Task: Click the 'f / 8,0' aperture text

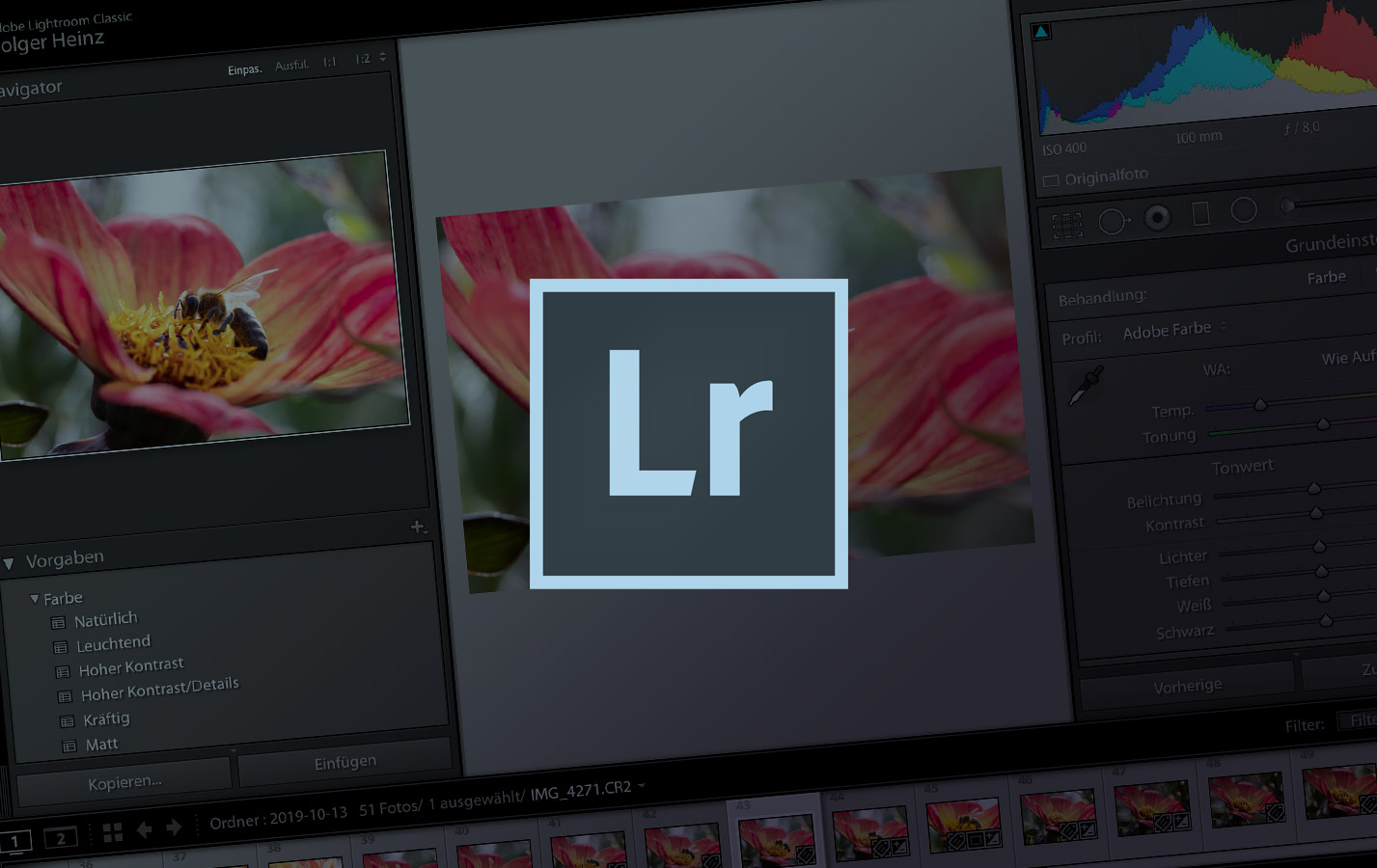Action: click(1302, 127)
